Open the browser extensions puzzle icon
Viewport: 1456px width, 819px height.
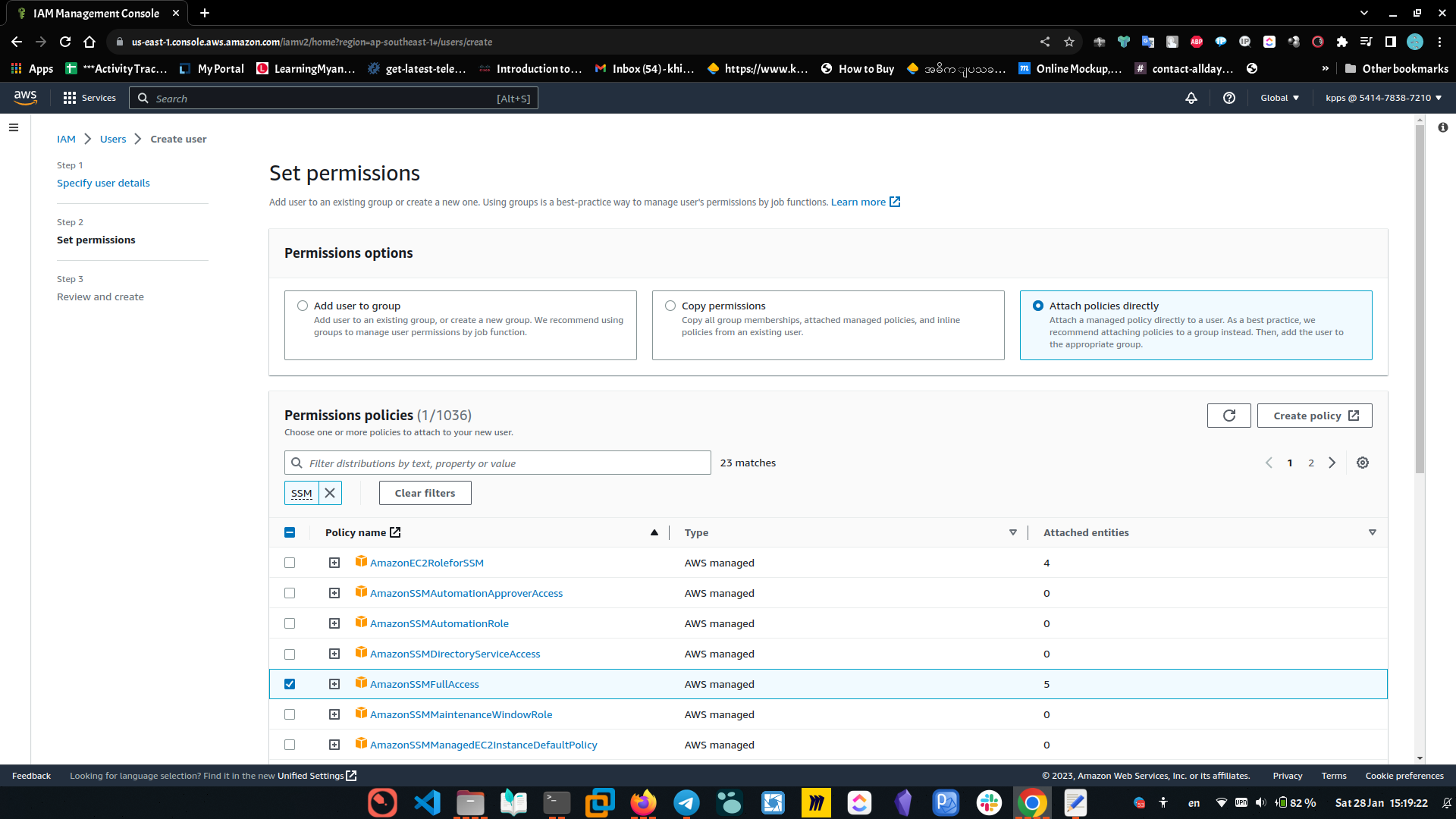pos(1342,42)
